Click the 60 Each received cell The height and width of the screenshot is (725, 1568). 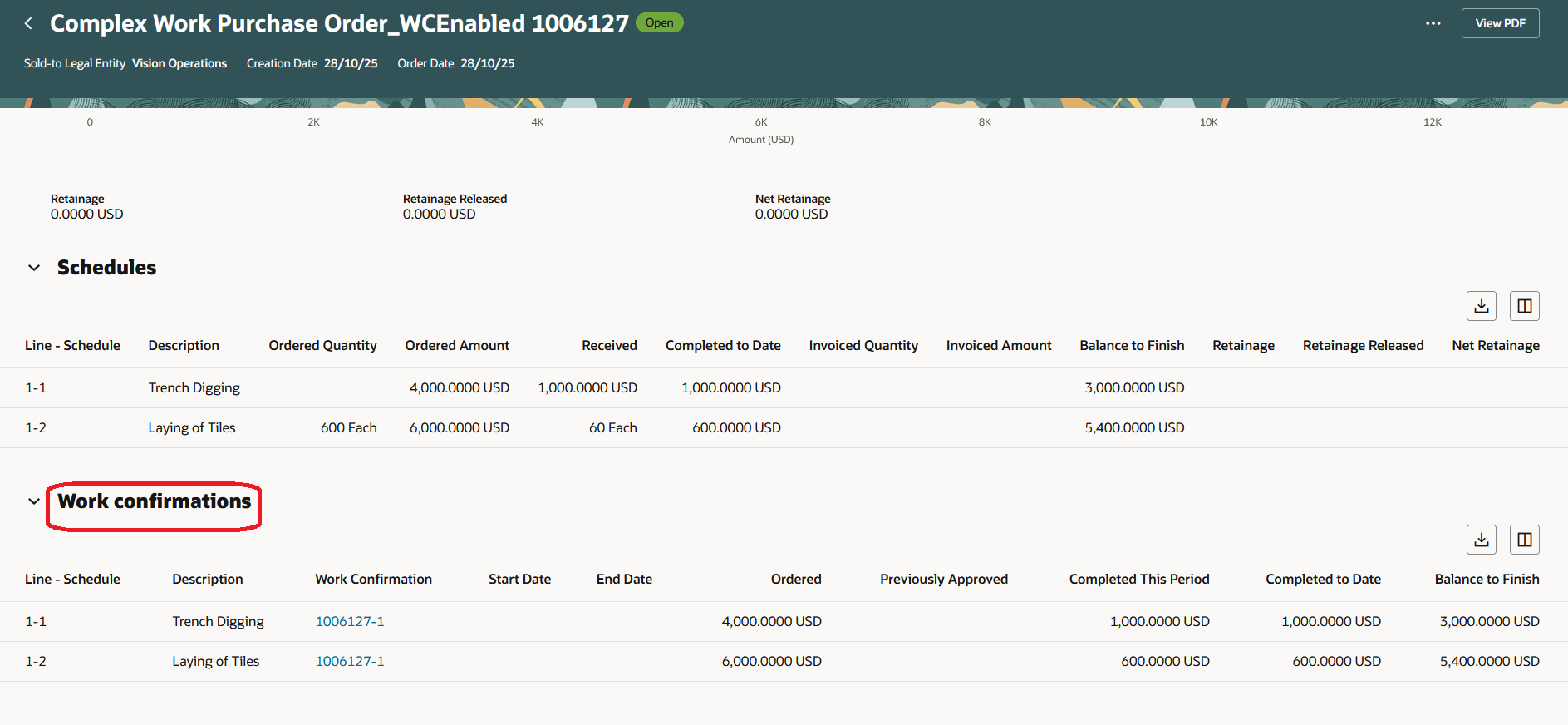coord(613,427)
